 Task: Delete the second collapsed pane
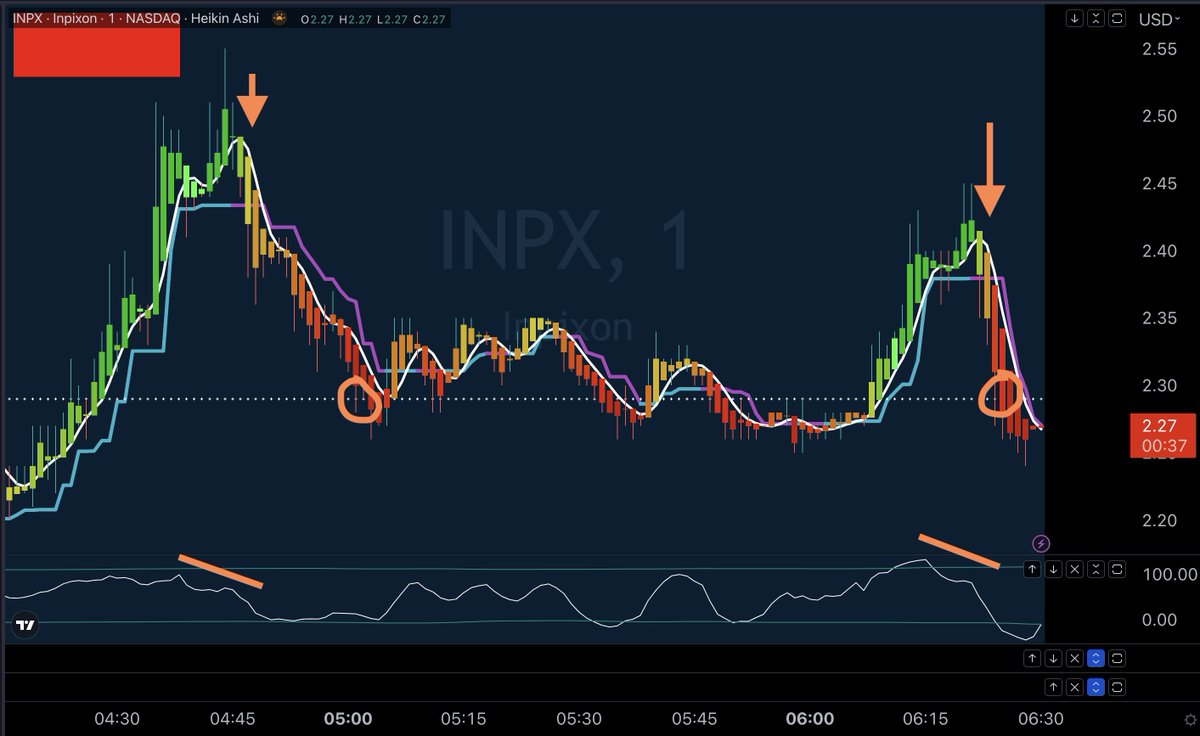(x=1075, y=658)
